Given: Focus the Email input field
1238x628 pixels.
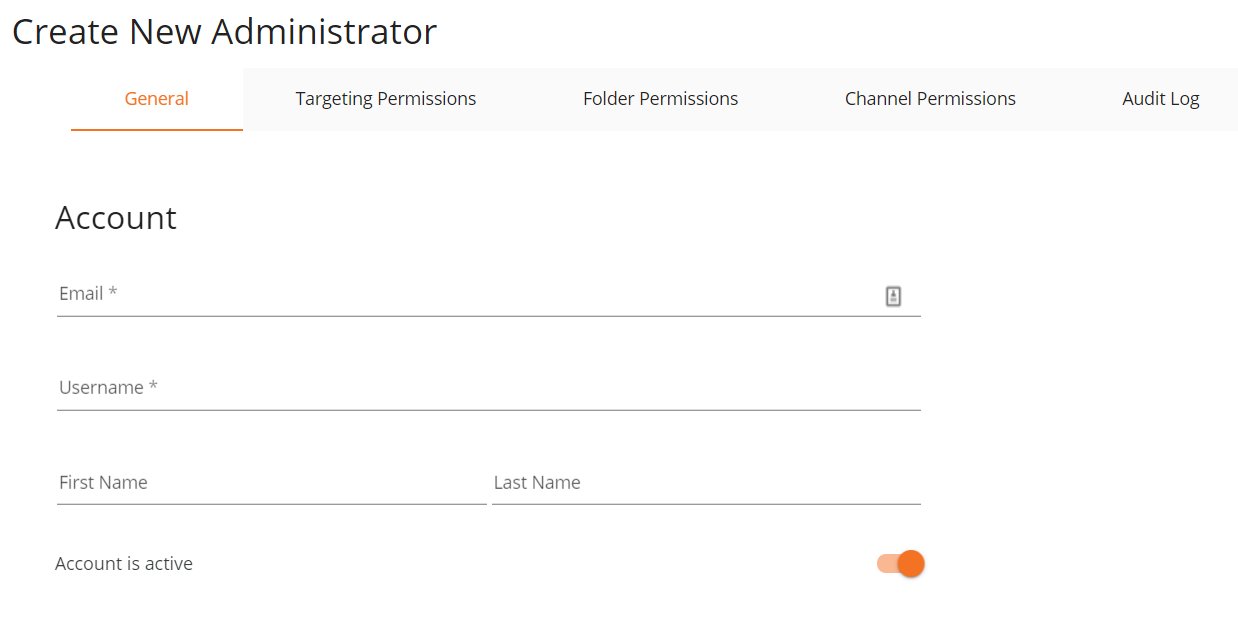Looking at the screenshot, I should [489, 294].
